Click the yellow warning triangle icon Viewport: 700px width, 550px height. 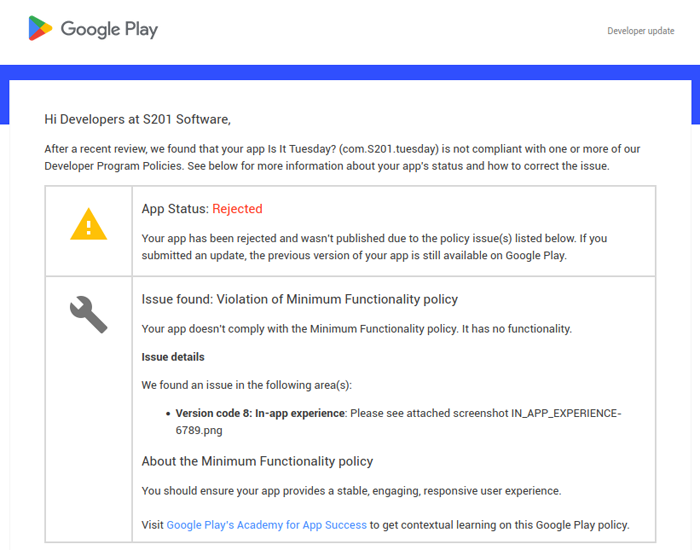(x=88, y=224)
